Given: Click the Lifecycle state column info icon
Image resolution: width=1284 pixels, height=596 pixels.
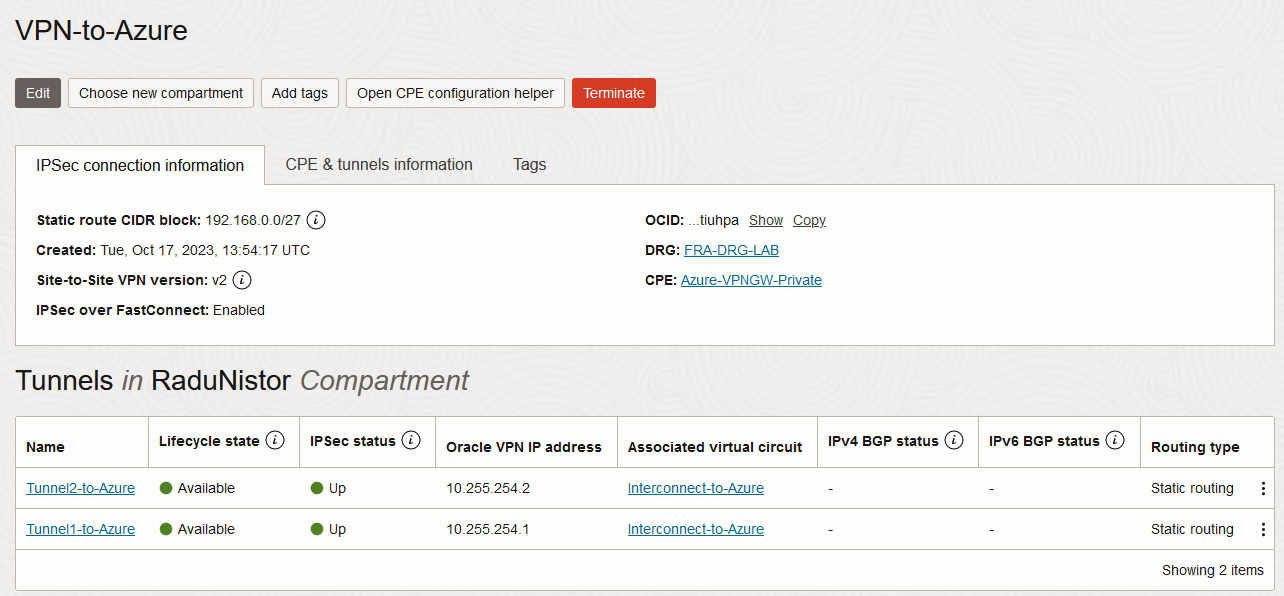Looking at the screenshot, I should 276,441.
